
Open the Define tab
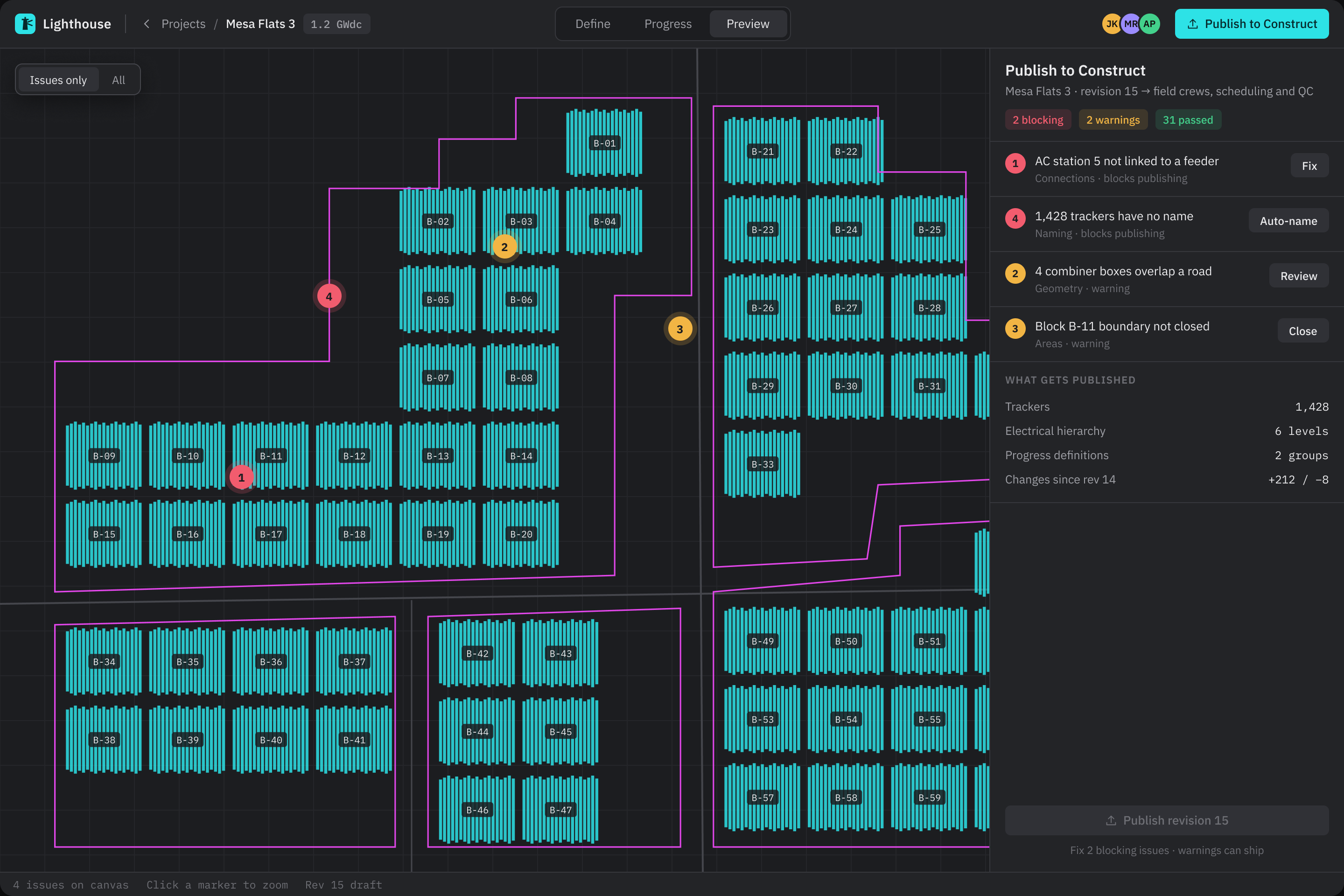tap(593, 24)
